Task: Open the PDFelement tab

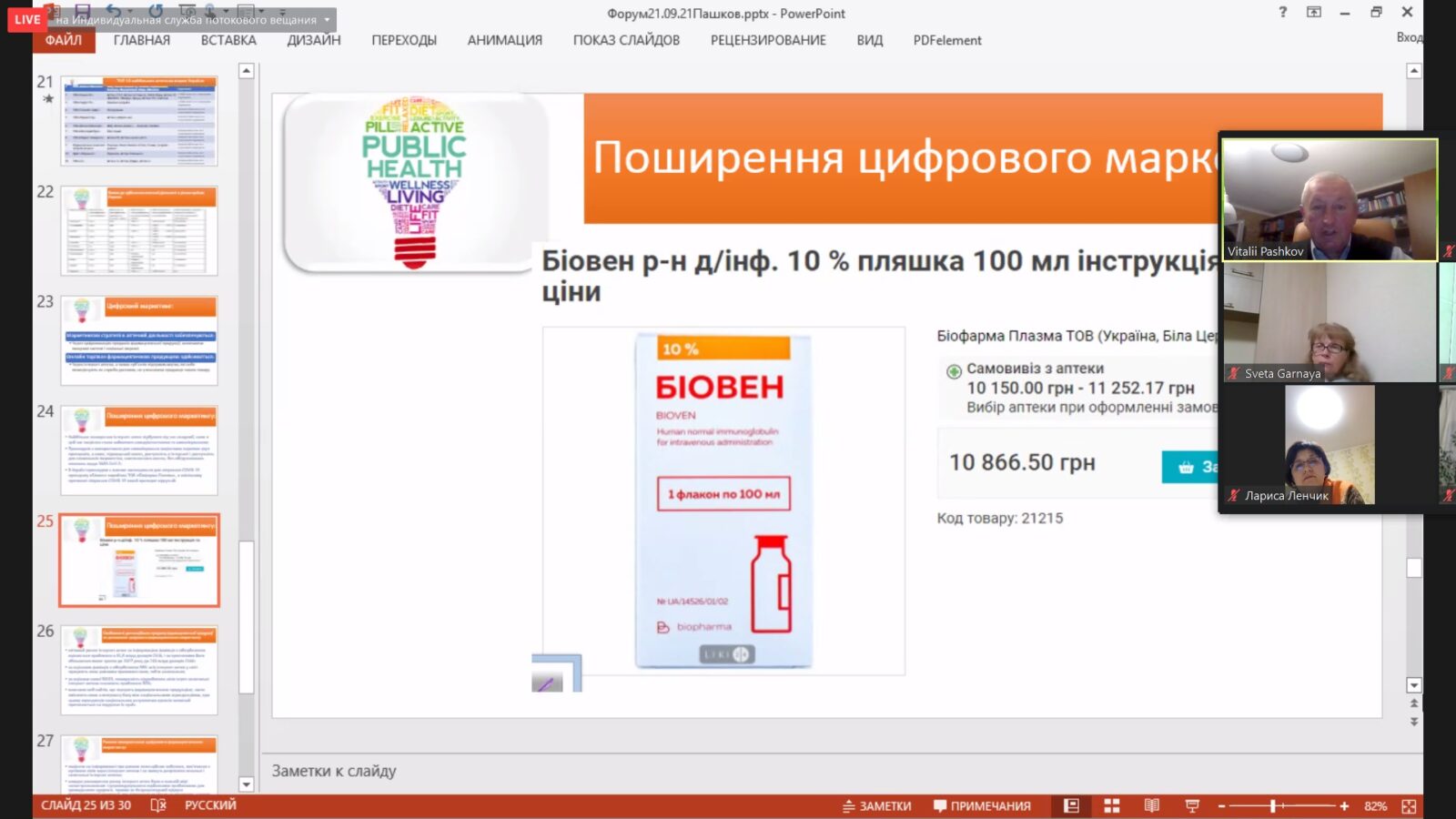Action: pyautogui.click(x=947, y=40)
